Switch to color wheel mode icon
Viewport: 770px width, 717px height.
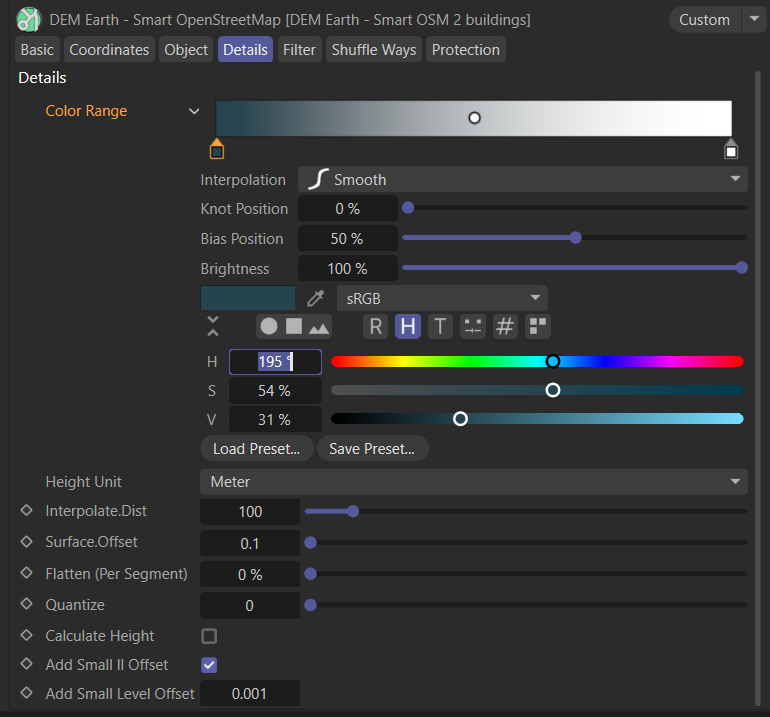click(x=269, y=326)
